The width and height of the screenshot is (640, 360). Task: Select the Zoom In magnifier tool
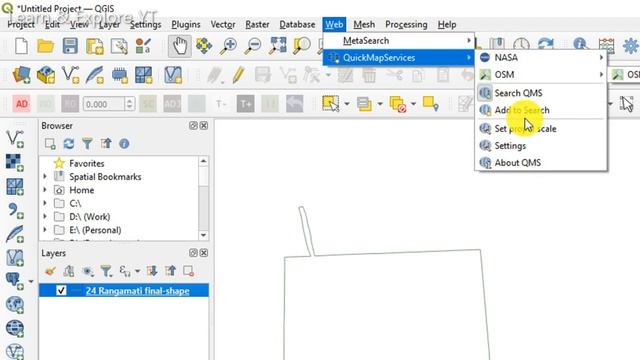229,46
